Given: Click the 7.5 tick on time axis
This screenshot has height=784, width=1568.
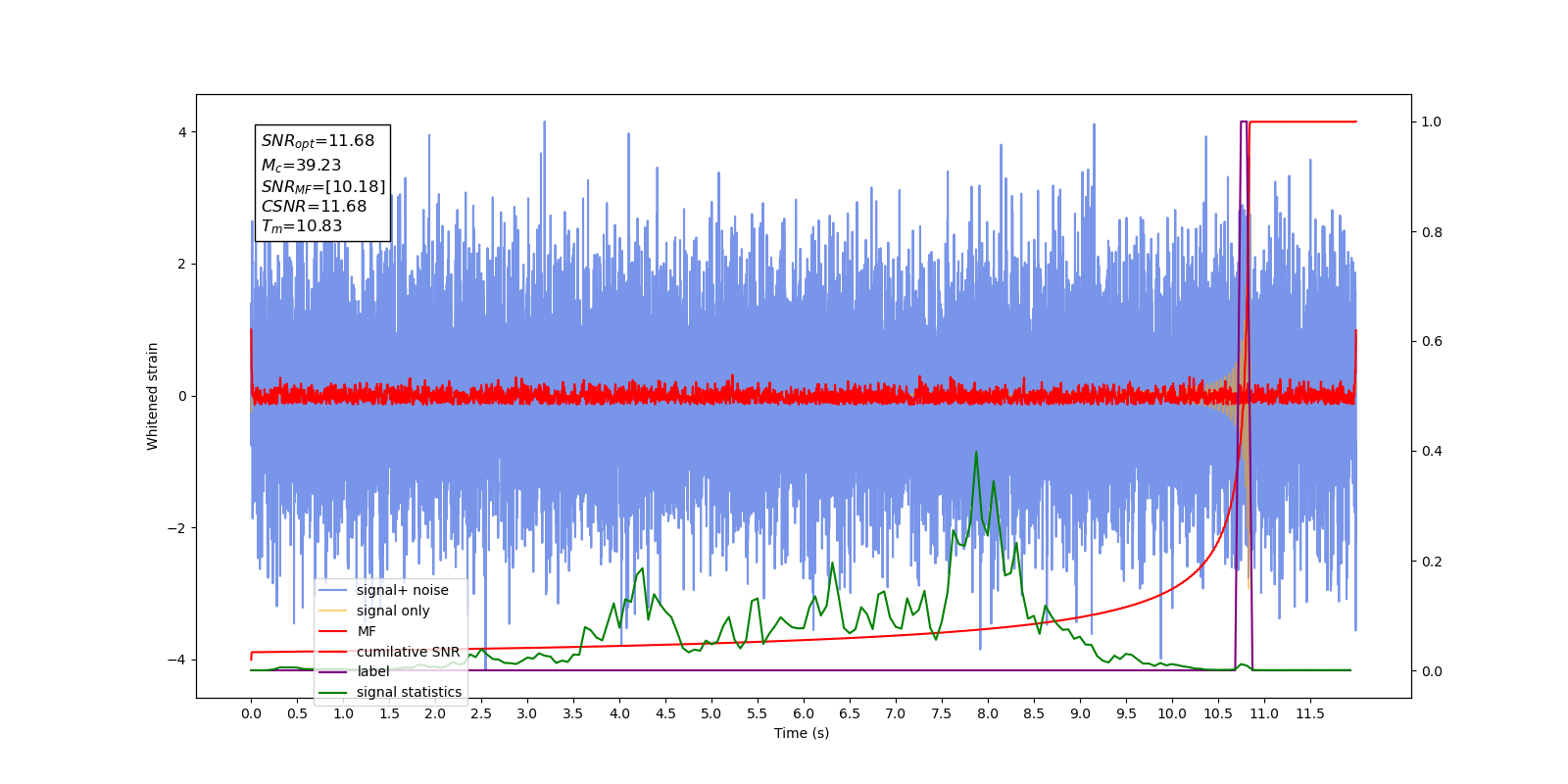Looking at the screenshot, I should point(942,713).
